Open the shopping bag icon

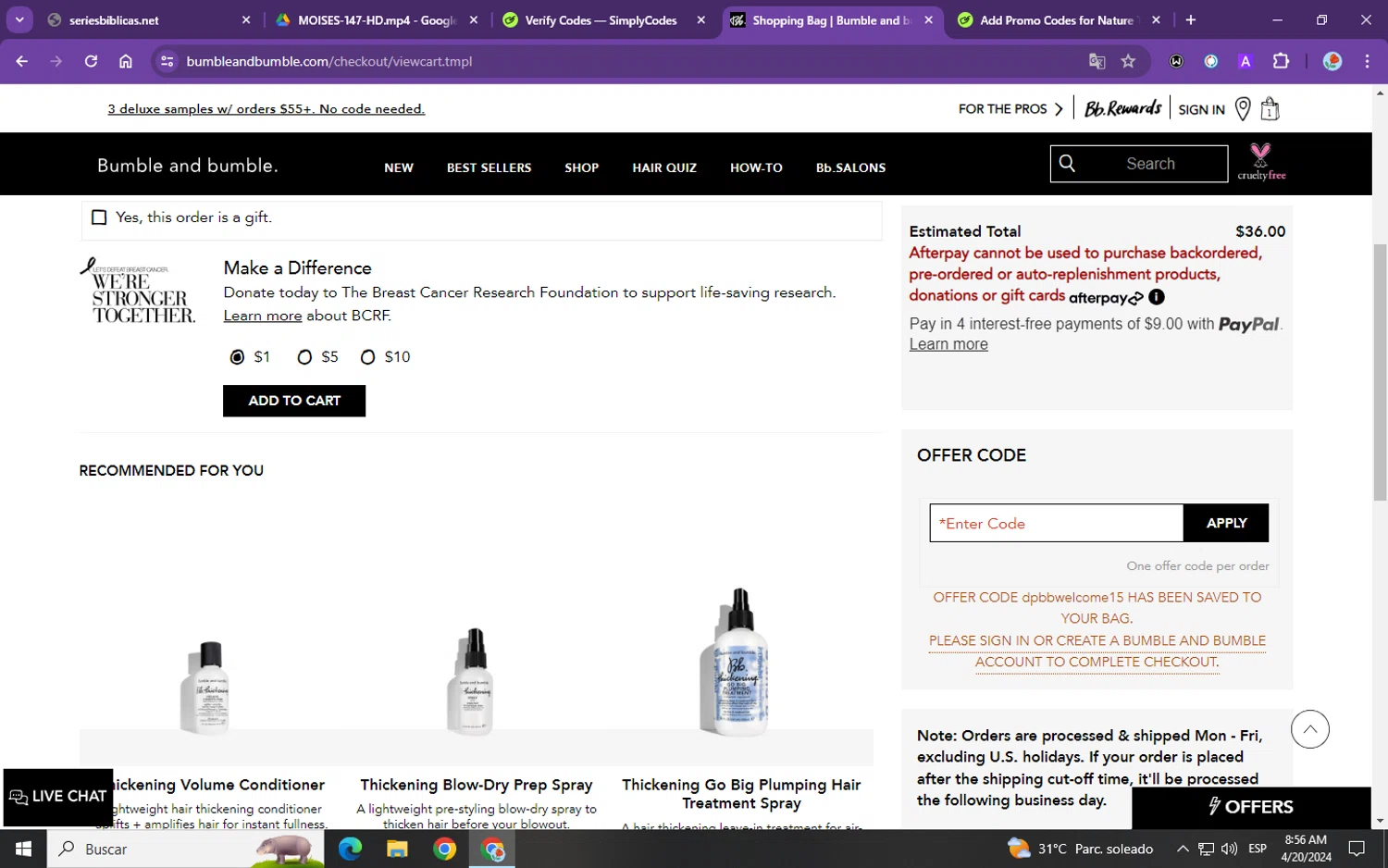tap(1270, 109)
